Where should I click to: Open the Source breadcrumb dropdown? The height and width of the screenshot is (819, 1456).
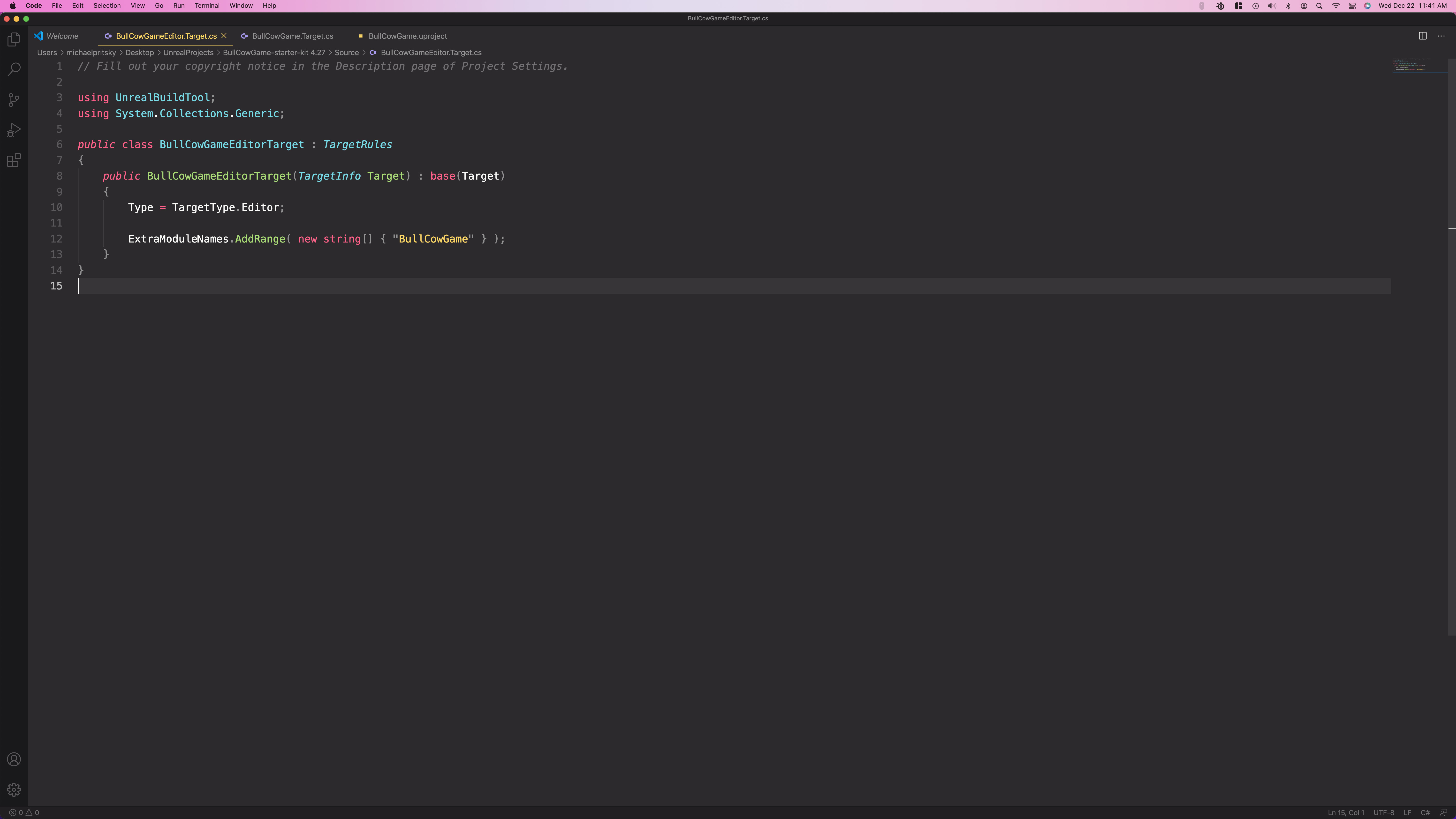click(x=347, y=53)
